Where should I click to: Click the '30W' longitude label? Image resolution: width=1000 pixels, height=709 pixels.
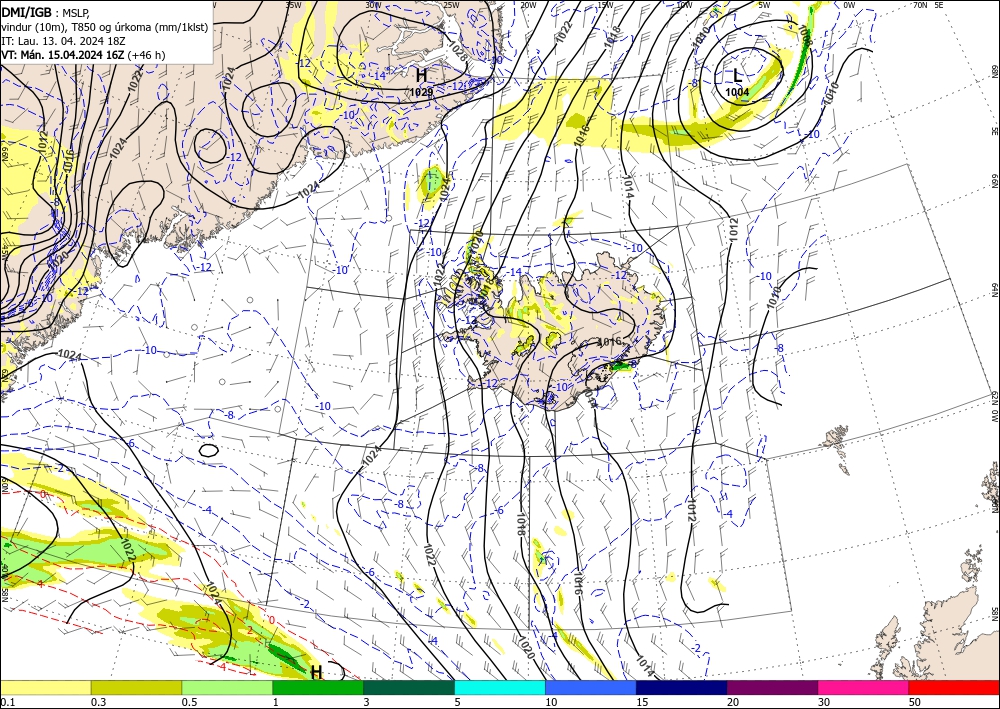pyautogui.click(x=373, y=4)
